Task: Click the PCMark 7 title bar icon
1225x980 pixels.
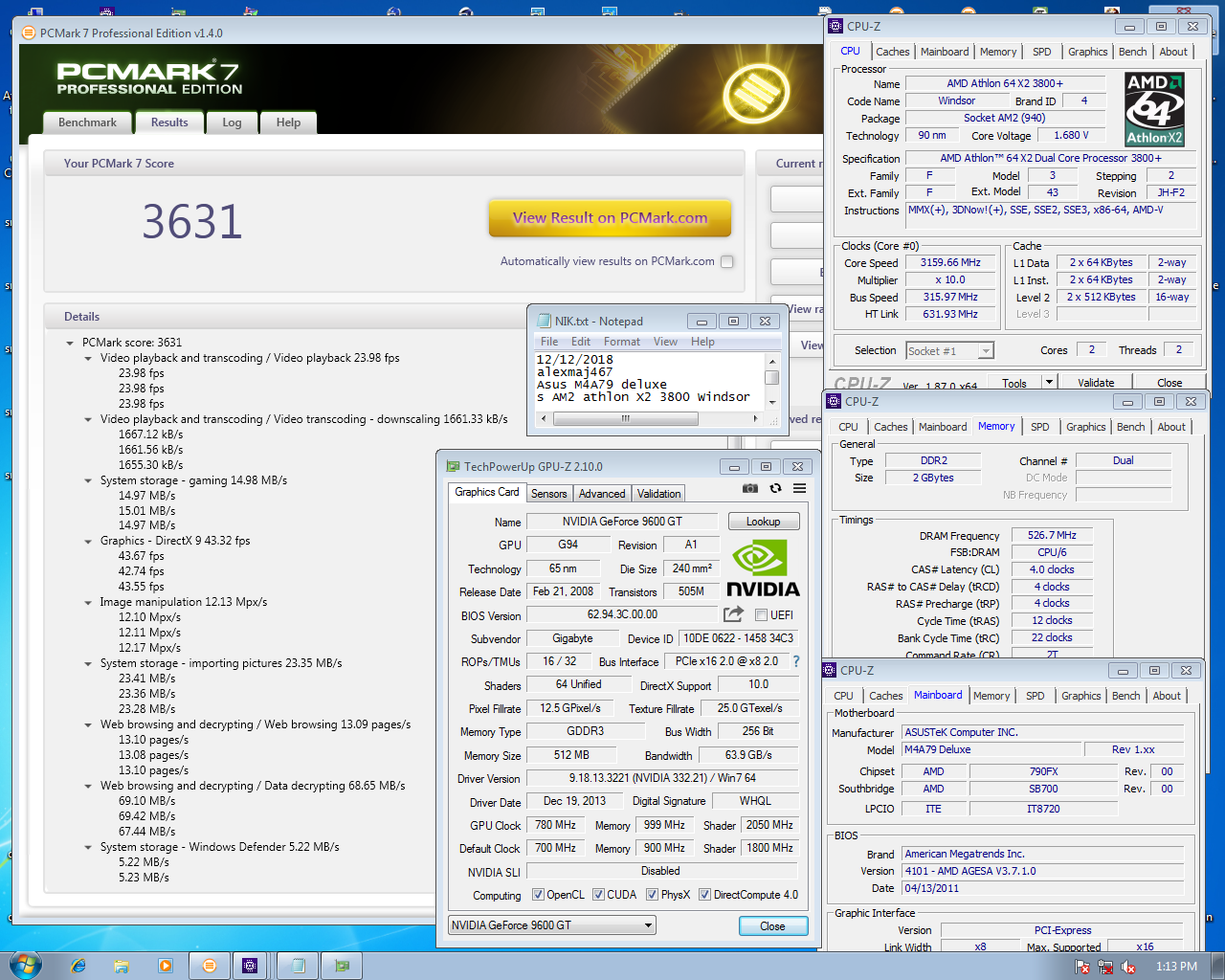Action: coord(29,33)
